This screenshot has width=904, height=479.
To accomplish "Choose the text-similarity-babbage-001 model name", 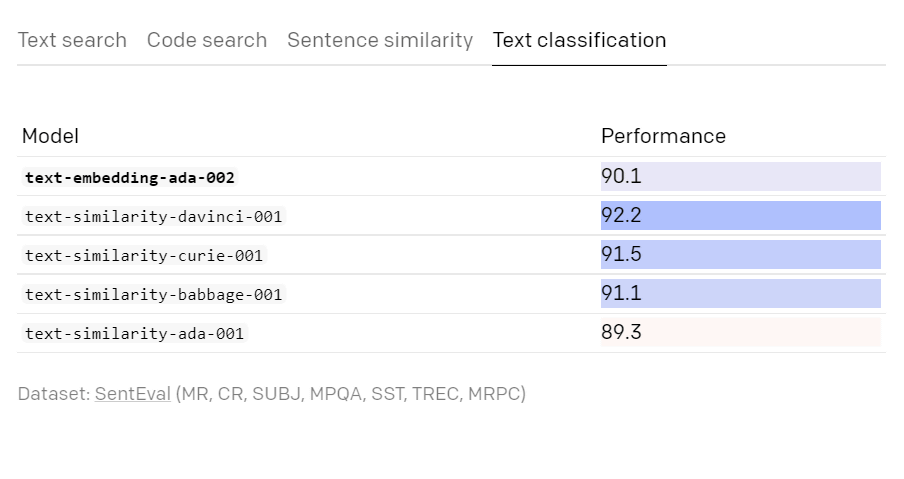I will (154, 294).
